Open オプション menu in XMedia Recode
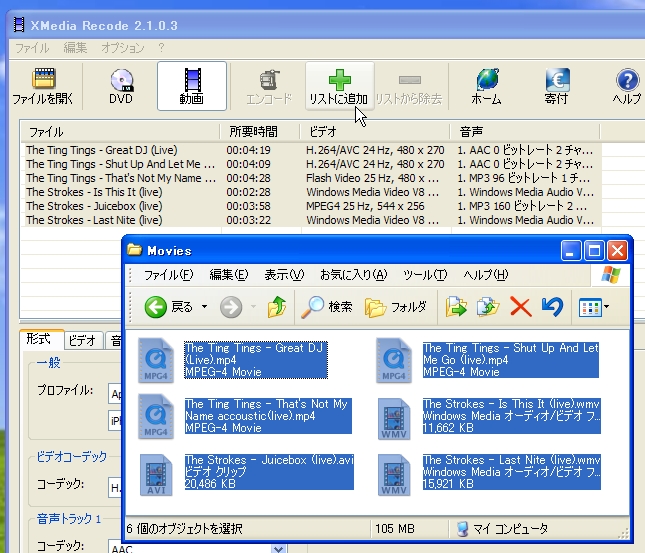This screenshot has height=553, width=645. coord(123,48)
